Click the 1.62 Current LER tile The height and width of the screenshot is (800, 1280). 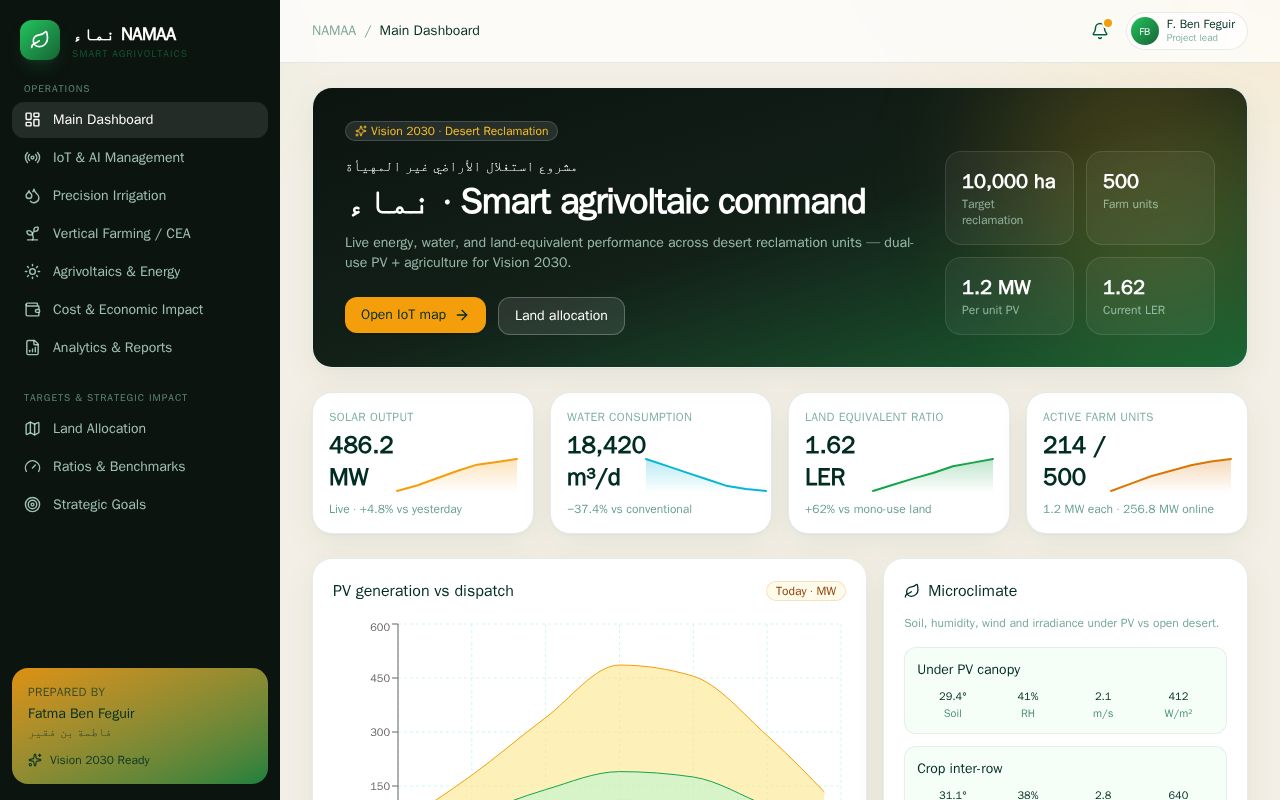(x=1150, y=296)
